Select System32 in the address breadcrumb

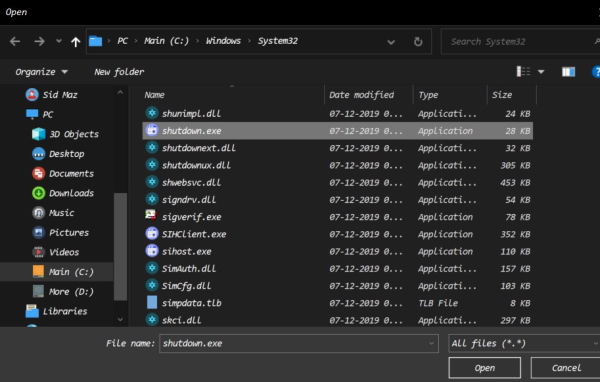(x=278, y=41)
